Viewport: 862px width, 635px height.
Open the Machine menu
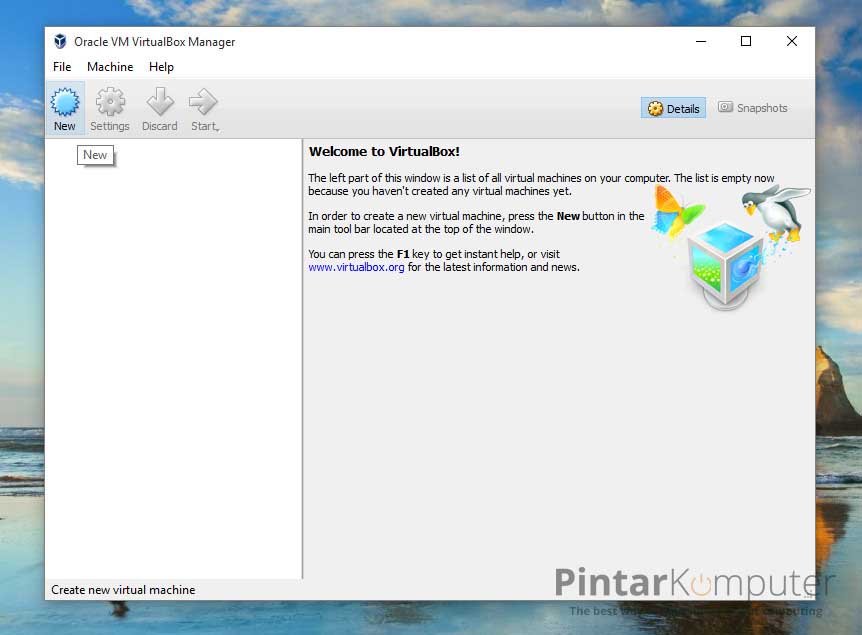[x=110, y=67]
